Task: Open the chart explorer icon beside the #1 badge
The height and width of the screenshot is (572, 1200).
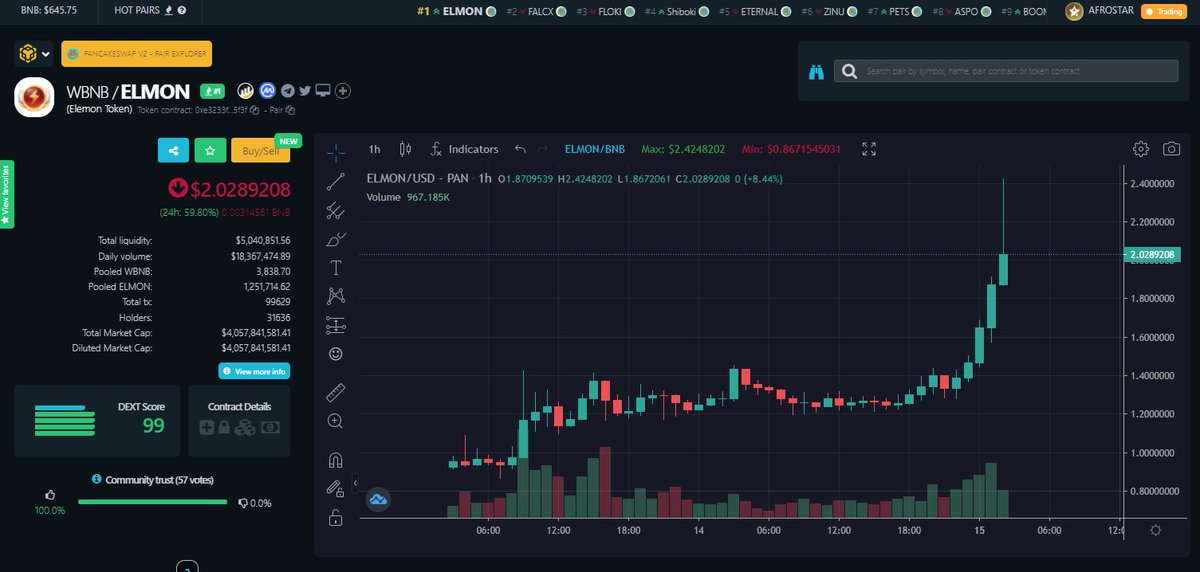Action: coord(246,91)
